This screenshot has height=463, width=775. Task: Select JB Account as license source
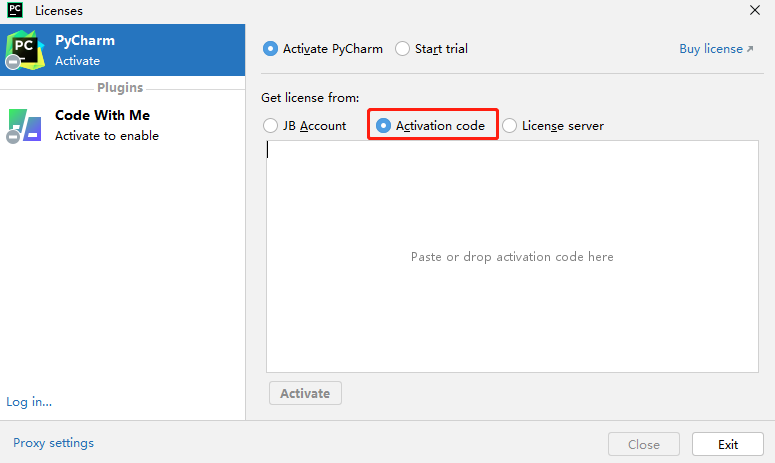pos(271,126)
